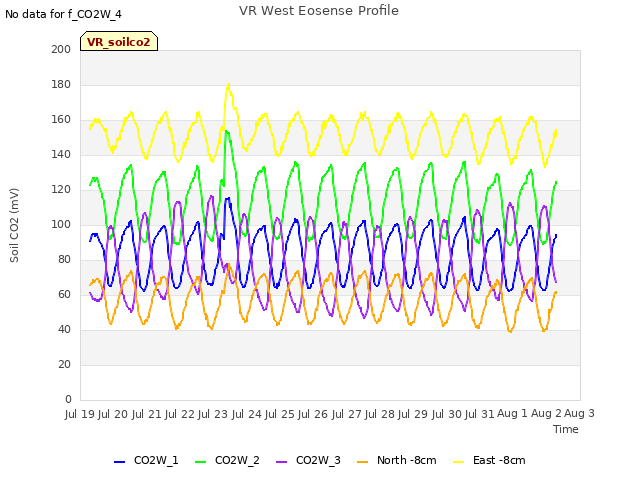This screenshot has width=640, height=480.
Task: Click the Soil CO2 (mV) axis label
Action: pyautogui.click(x=14, y=225)
